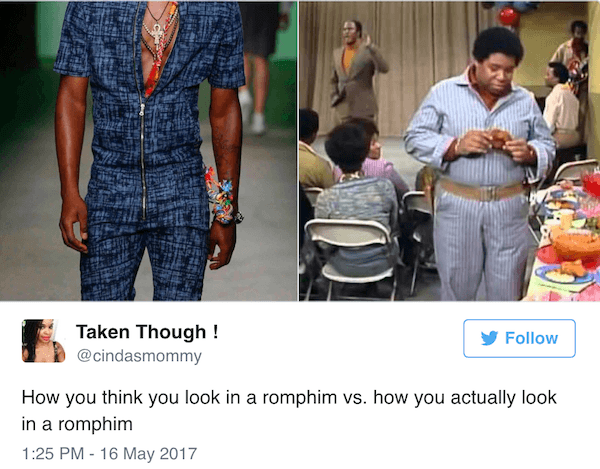Open the 1:25 PM - 16 May 2017 timestamp
This screenshot has width=600, height=469.
109,454
